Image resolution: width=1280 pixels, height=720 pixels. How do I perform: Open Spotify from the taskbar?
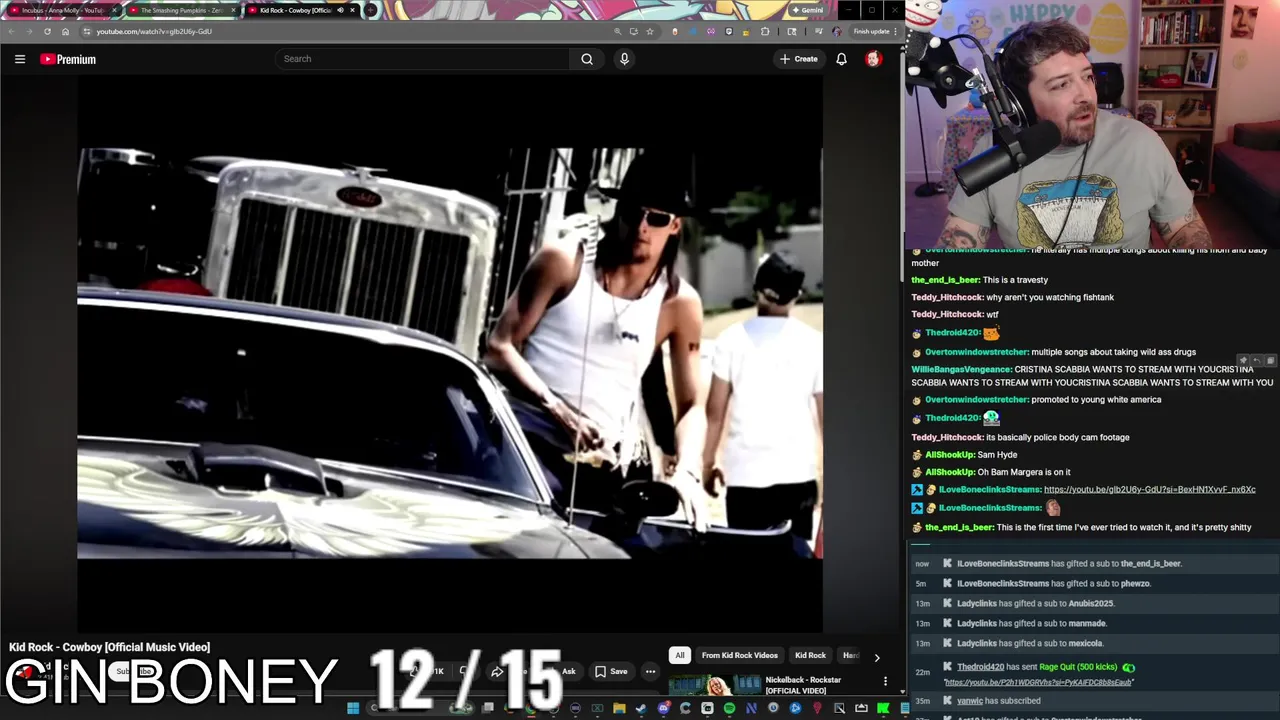(x=729, y=709)
